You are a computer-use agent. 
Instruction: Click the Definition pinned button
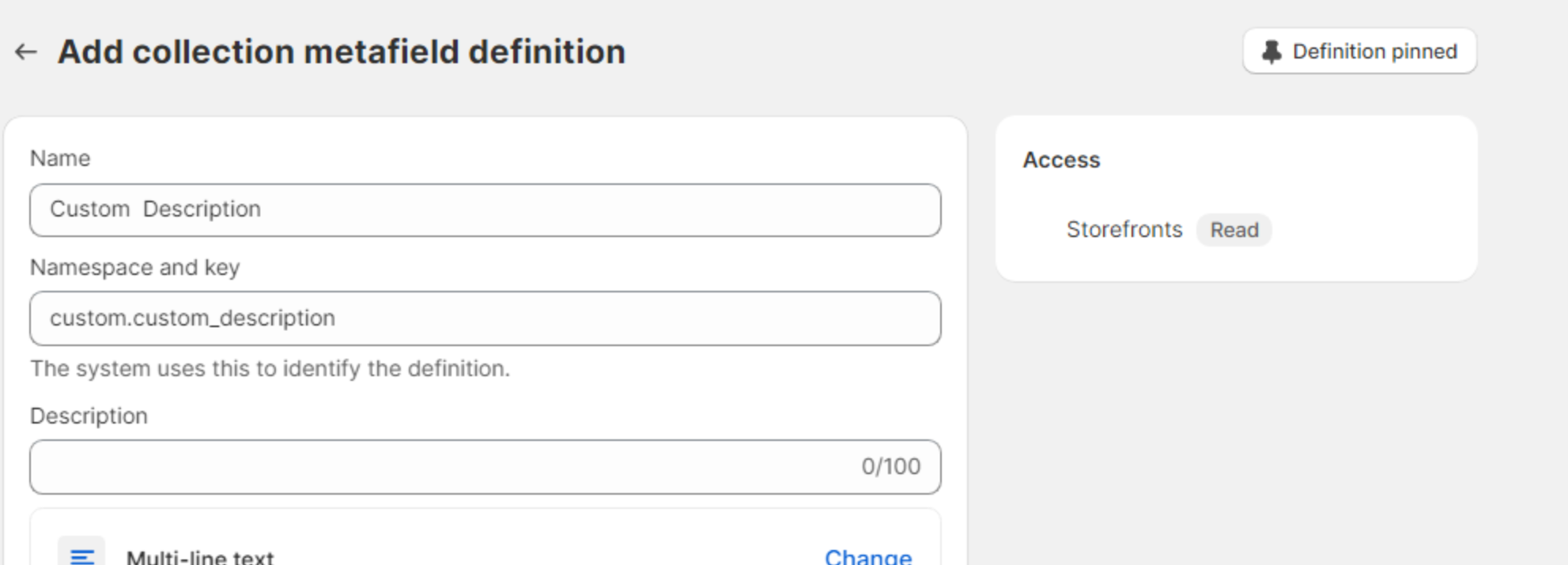coord(1359,51)
